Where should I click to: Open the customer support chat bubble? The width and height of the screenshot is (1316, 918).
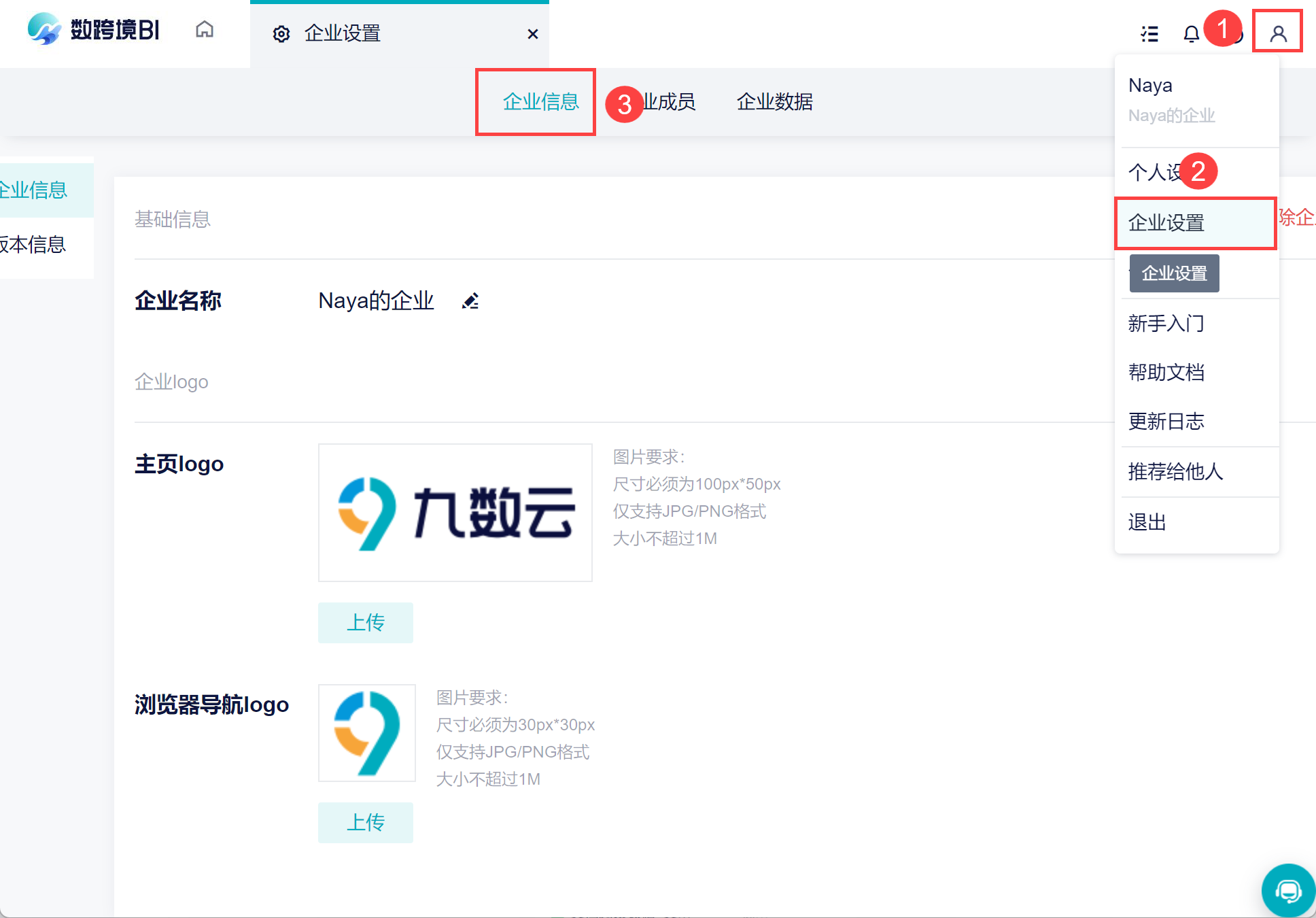(x=1287, y=891)
